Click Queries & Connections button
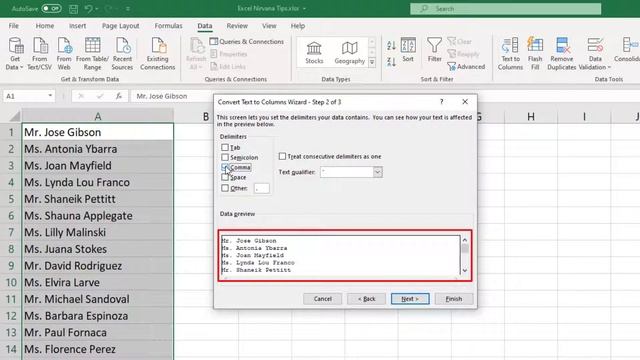 tap(247, 42)
